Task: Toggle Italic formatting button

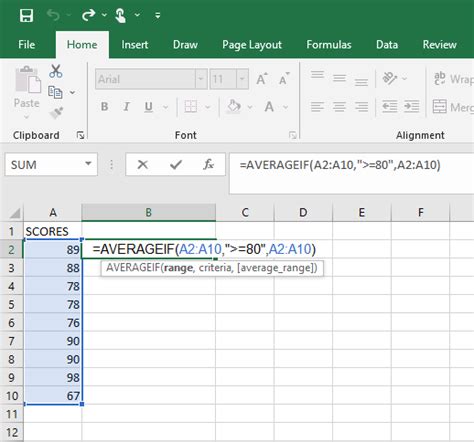Action: [x=126, y=107]
